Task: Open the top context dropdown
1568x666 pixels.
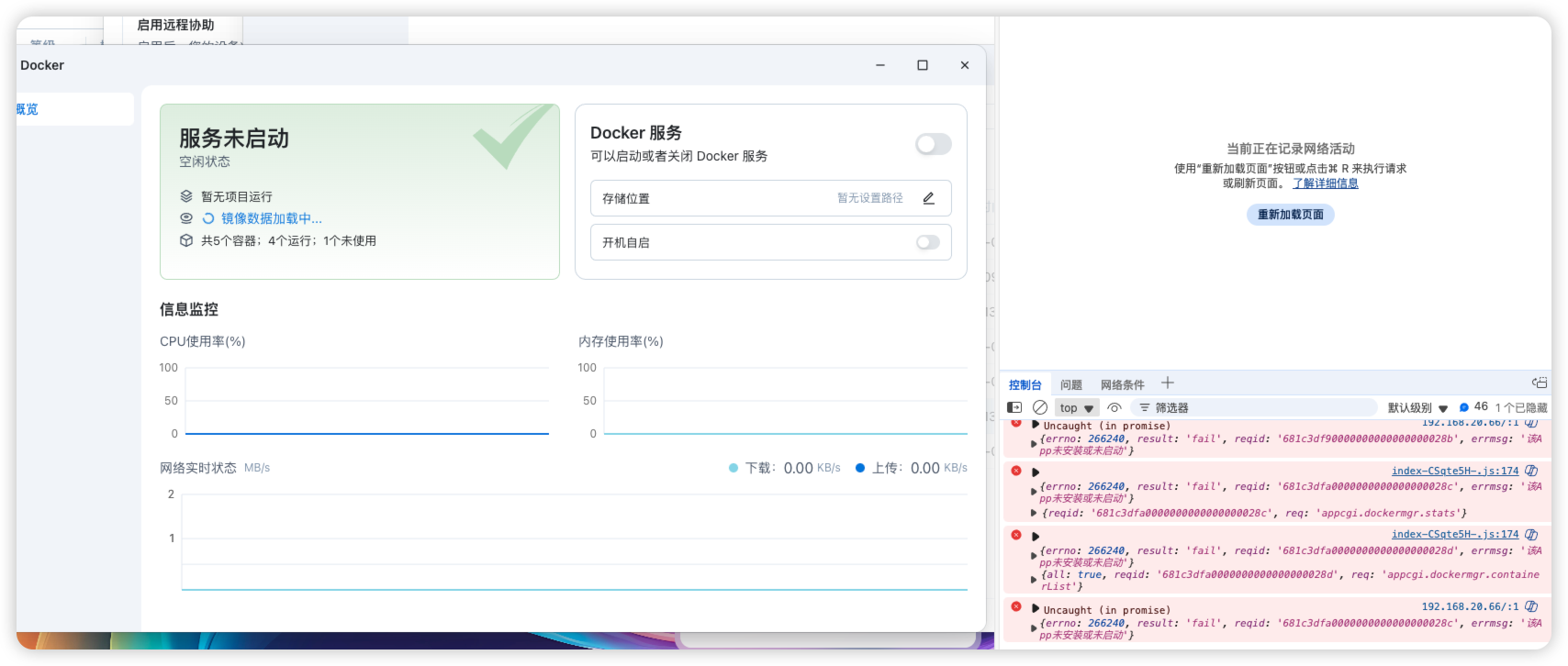Action: tap(1077, 408)
